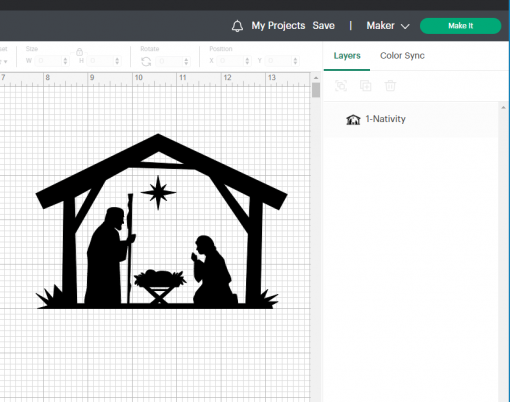Image resolution: width=510 pixels, height=402 pixels.
Task: Click the Duplicate layer icon
Action: tap(365, 86)
